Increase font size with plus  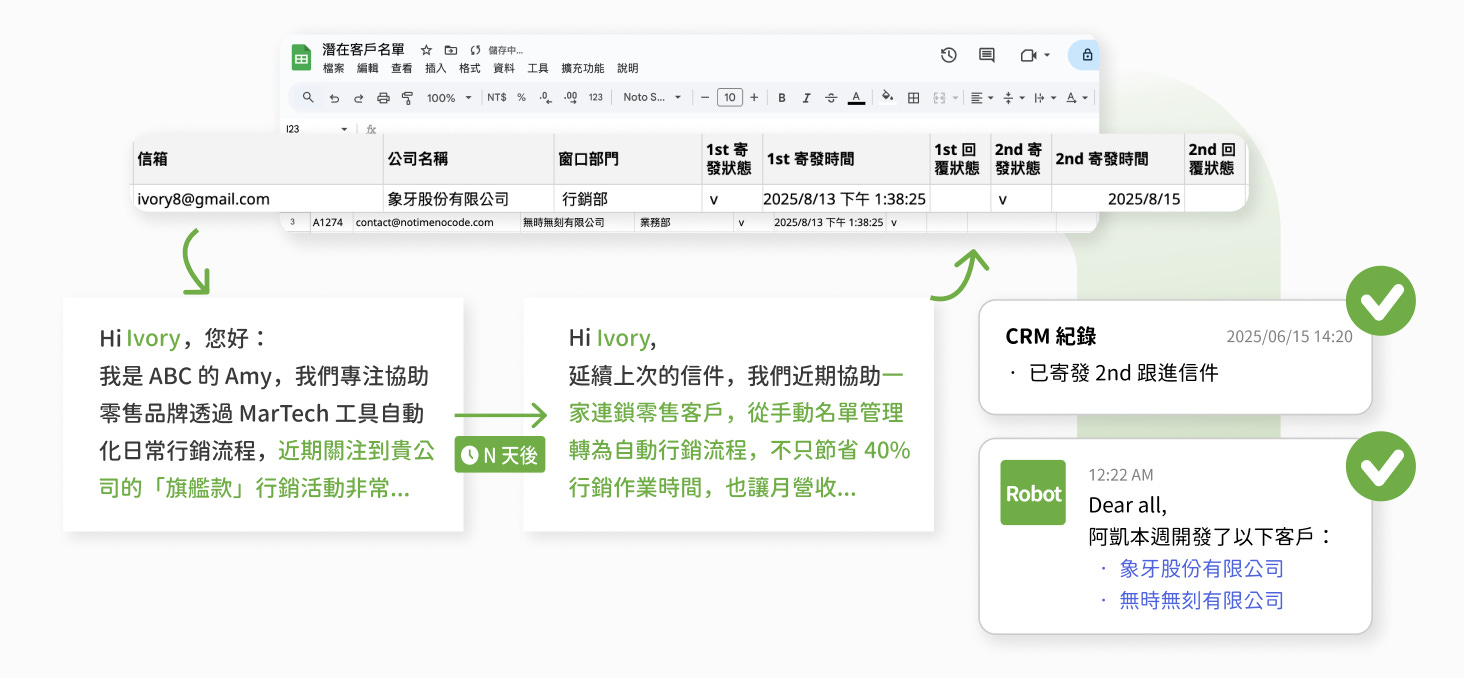pyautogui.click(x=754, y=97)
